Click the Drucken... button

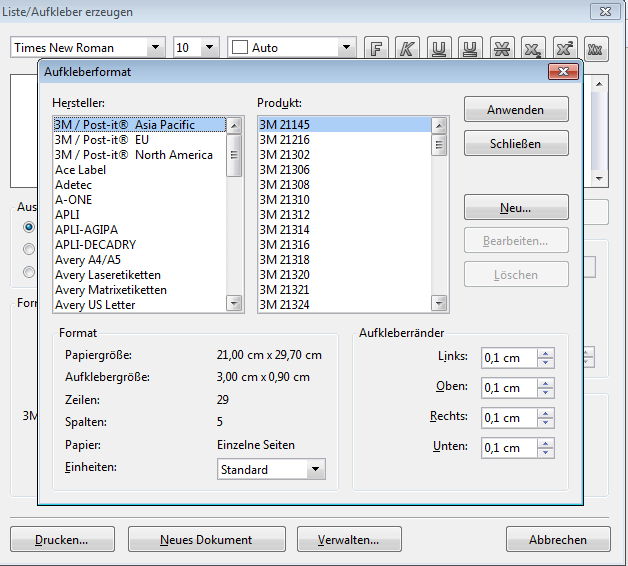(x=62, y=540)
